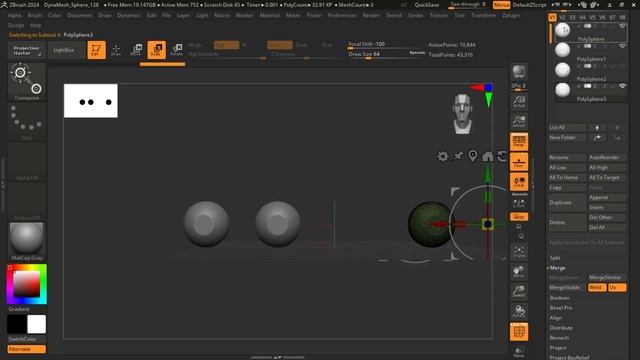
Task: Click the Rotate canvas icon on right shelf
Action: 519,311
